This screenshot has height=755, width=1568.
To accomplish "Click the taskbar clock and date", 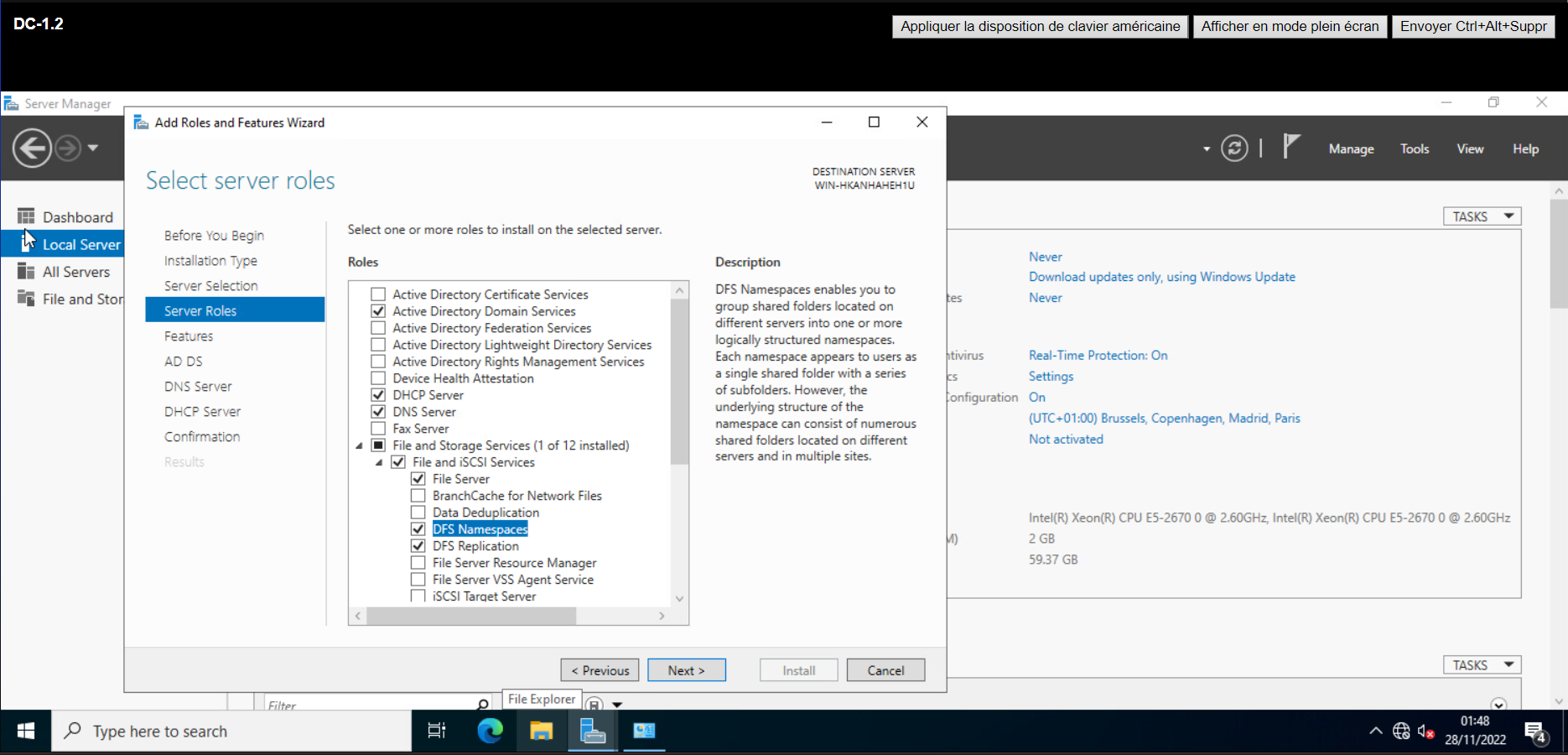I will click(1475, 731).
